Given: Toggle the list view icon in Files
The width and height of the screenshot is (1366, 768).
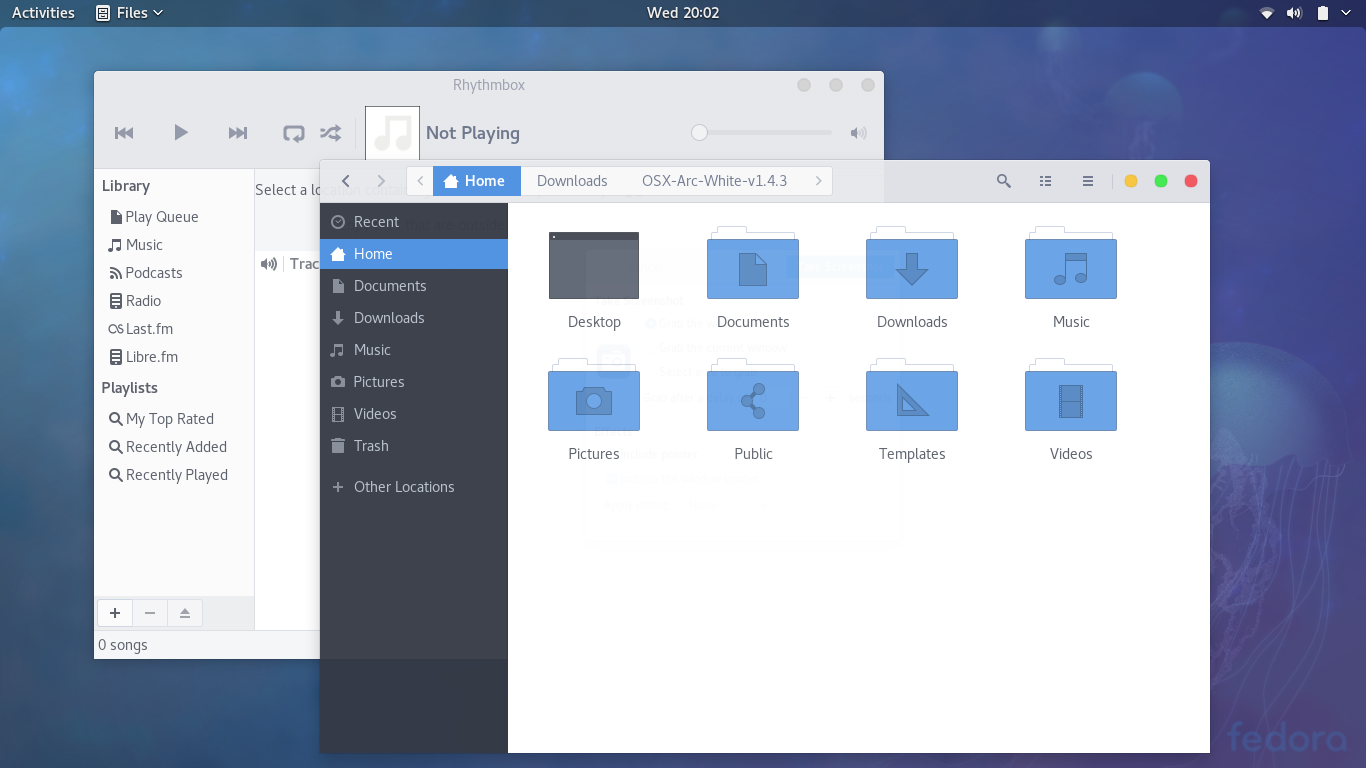Looking at the screenshot, I should click(x=1046, y=181).
